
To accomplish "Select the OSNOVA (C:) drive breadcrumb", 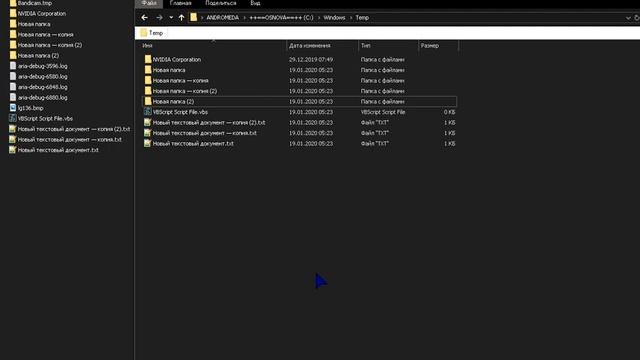I will click(281, 18).
